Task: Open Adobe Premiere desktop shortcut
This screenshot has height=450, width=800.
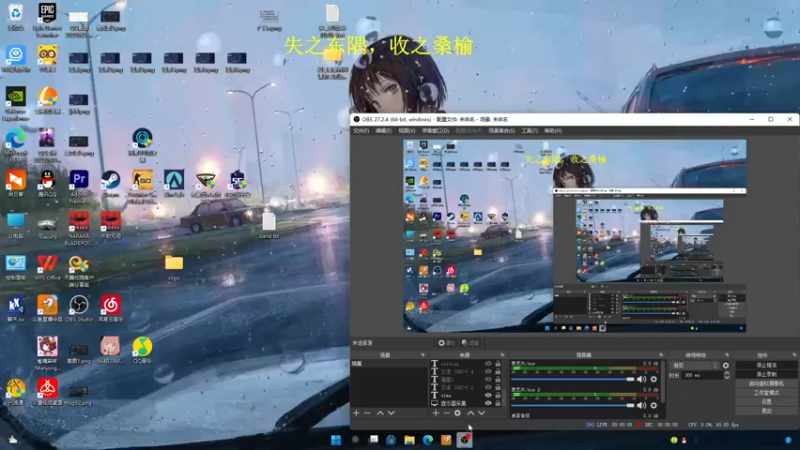Action: point(79,187)
